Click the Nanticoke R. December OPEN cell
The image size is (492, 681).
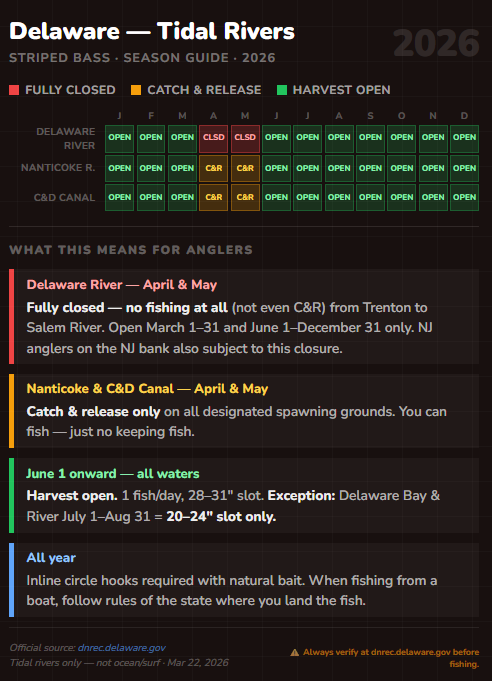click(464, 169)
